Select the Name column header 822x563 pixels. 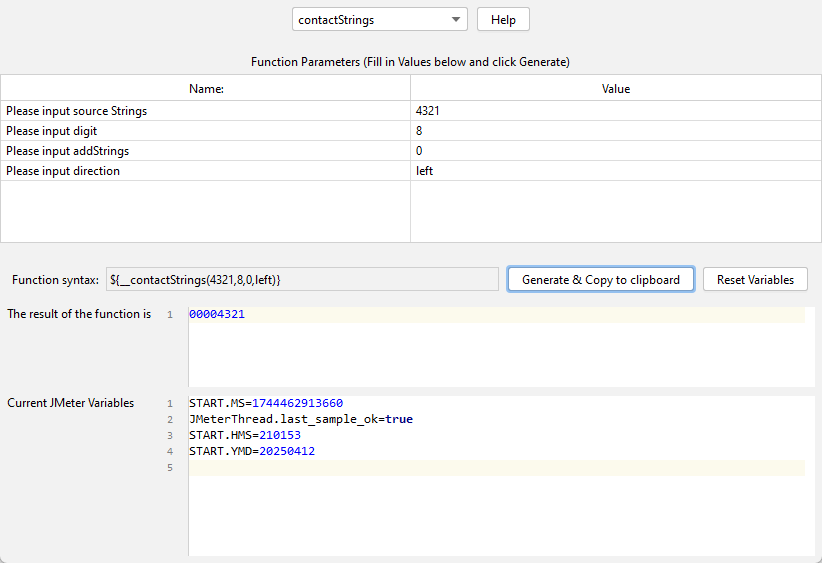[x=206, y=89]
